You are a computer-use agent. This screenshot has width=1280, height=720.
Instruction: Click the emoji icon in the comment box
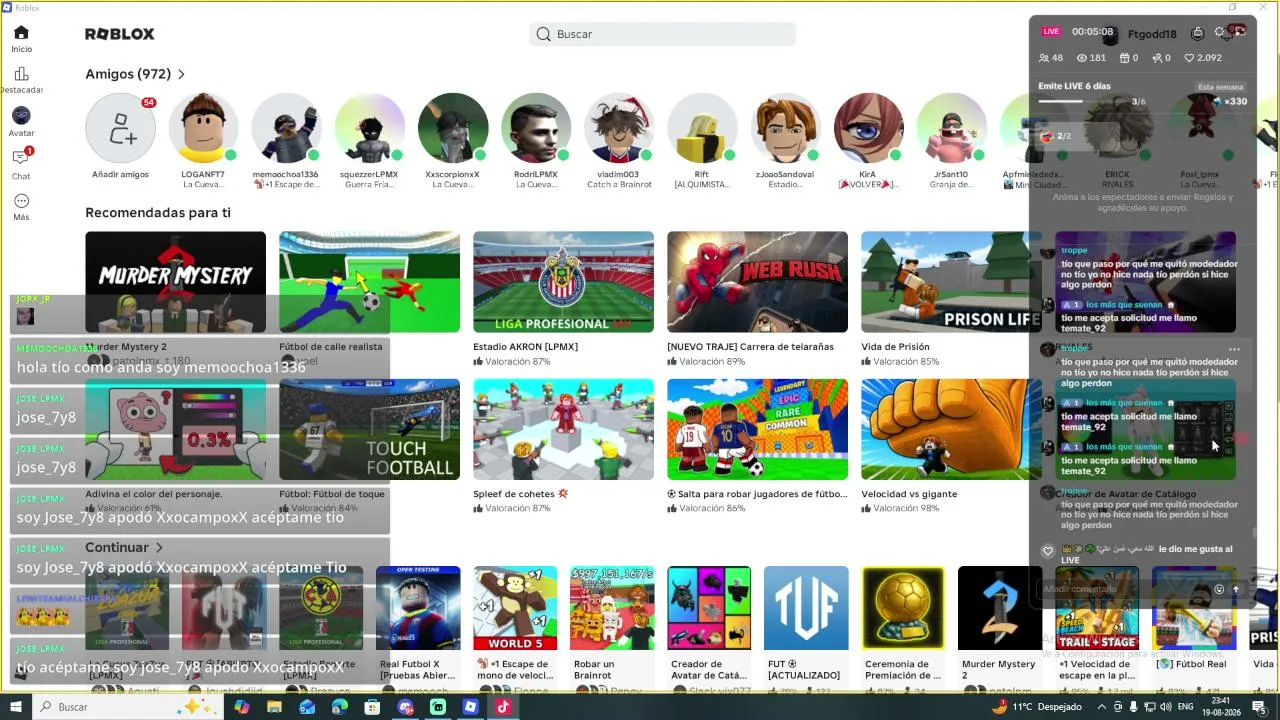[1218, 590]
